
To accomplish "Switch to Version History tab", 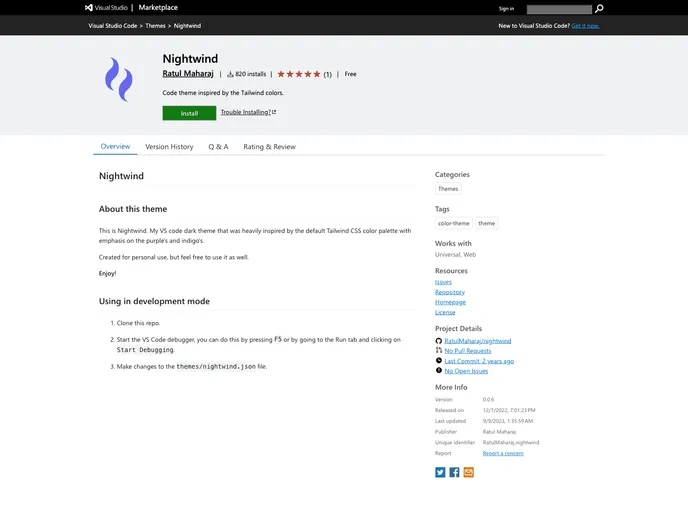I will pyautogui.click(x=169, y=147).
